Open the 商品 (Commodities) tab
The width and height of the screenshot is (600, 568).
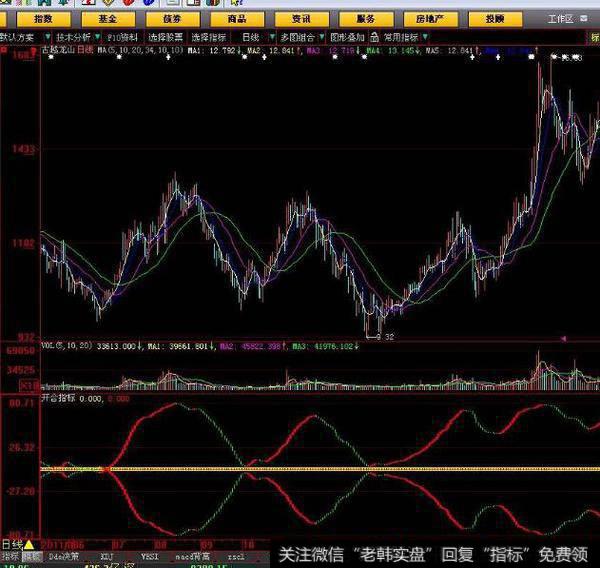[237, 18]
